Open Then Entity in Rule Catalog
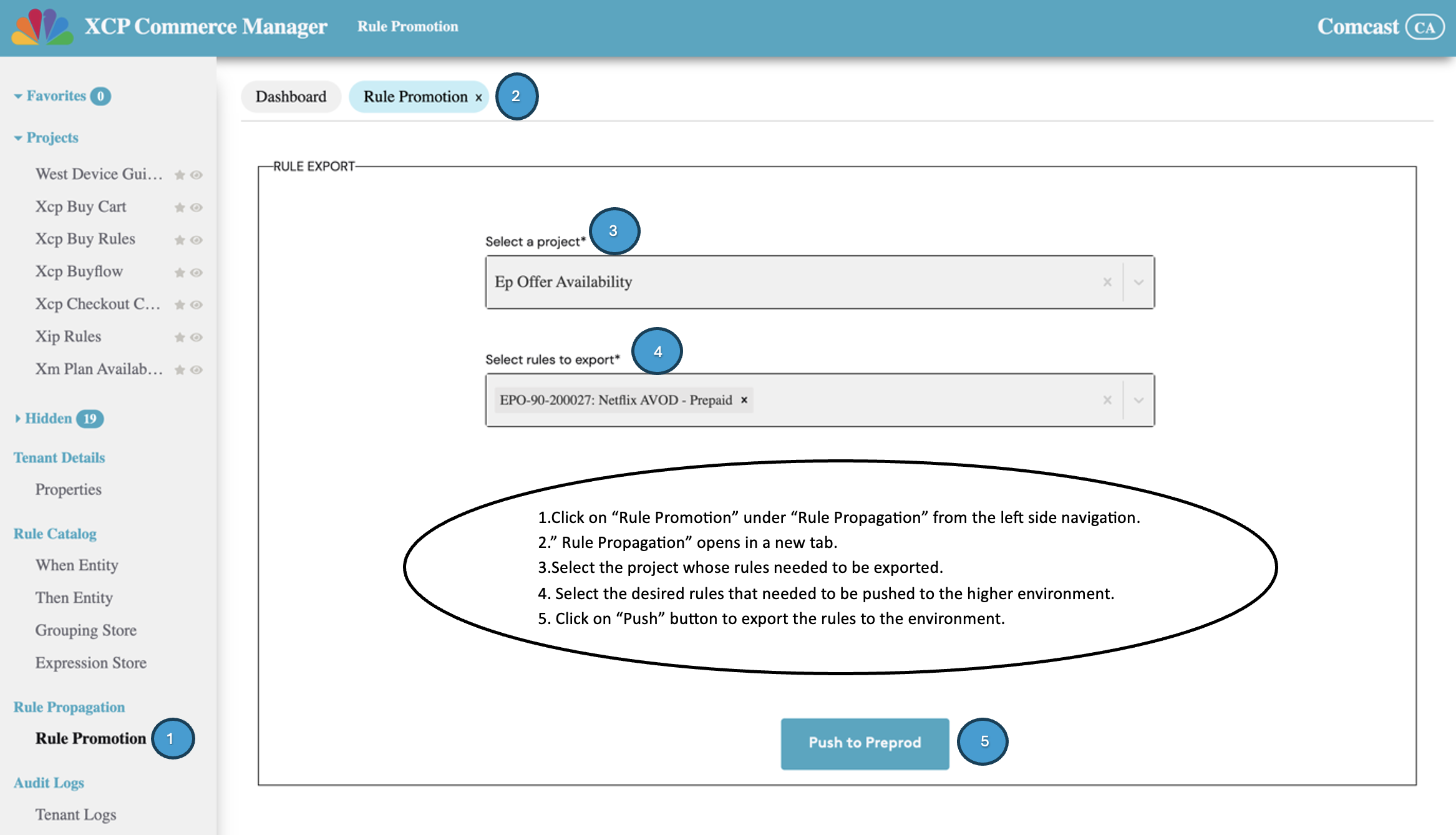1456x835 pixels. (x=74, y=598)
